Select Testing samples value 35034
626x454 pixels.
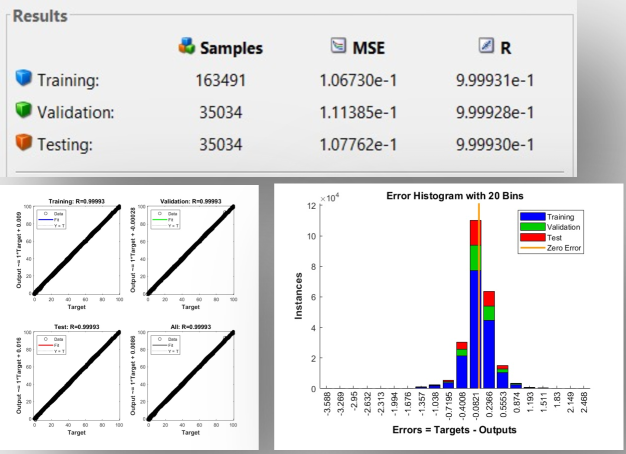pyautogui.click(x=220, y=145)
